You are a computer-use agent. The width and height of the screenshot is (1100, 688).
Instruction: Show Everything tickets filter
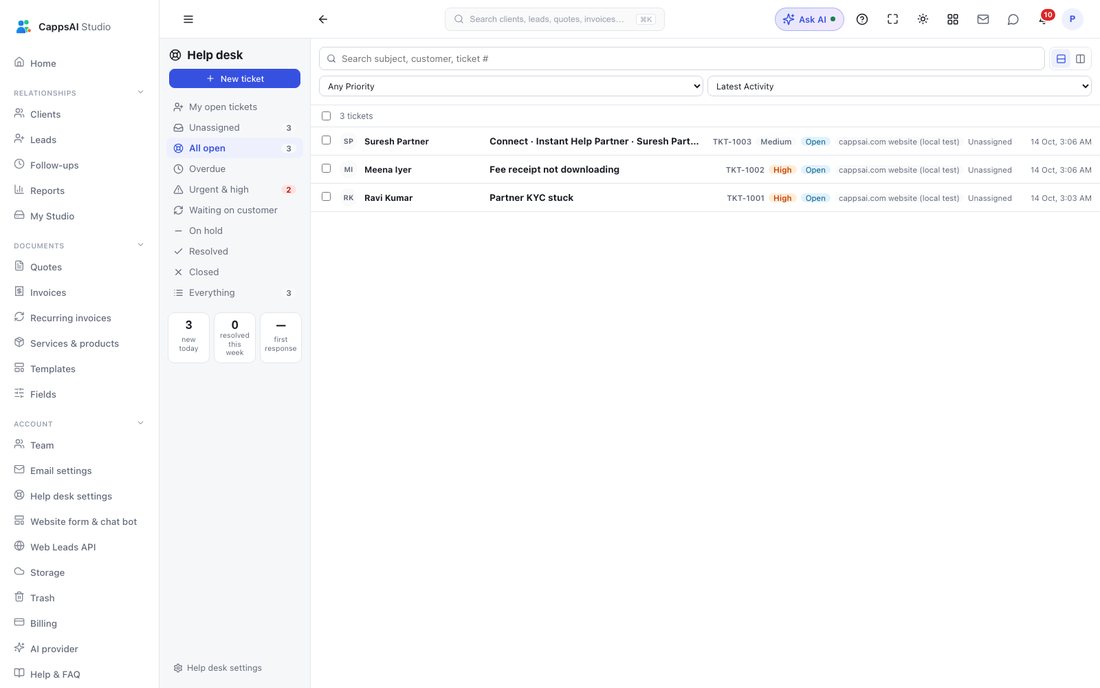[x=234, y=292]
